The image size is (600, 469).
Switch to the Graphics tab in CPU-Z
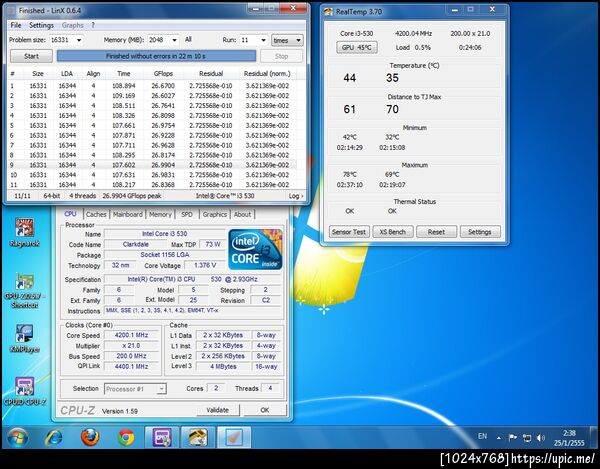point(215,215)
